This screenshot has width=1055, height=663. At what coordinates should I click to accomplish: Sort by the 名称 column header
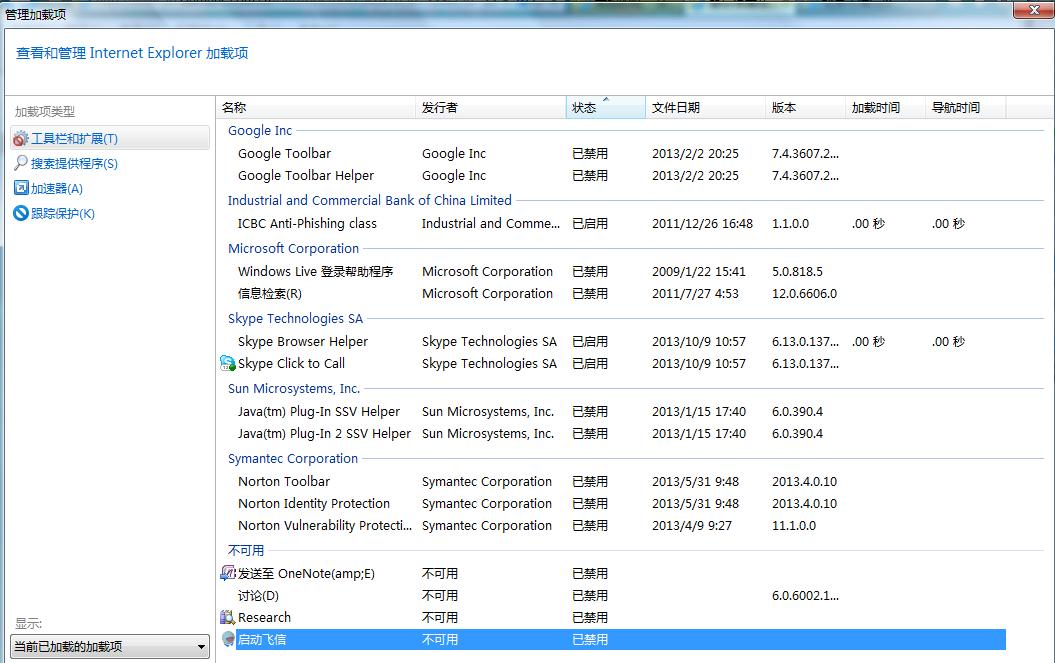pyautogui.click(x=316, y=108)
